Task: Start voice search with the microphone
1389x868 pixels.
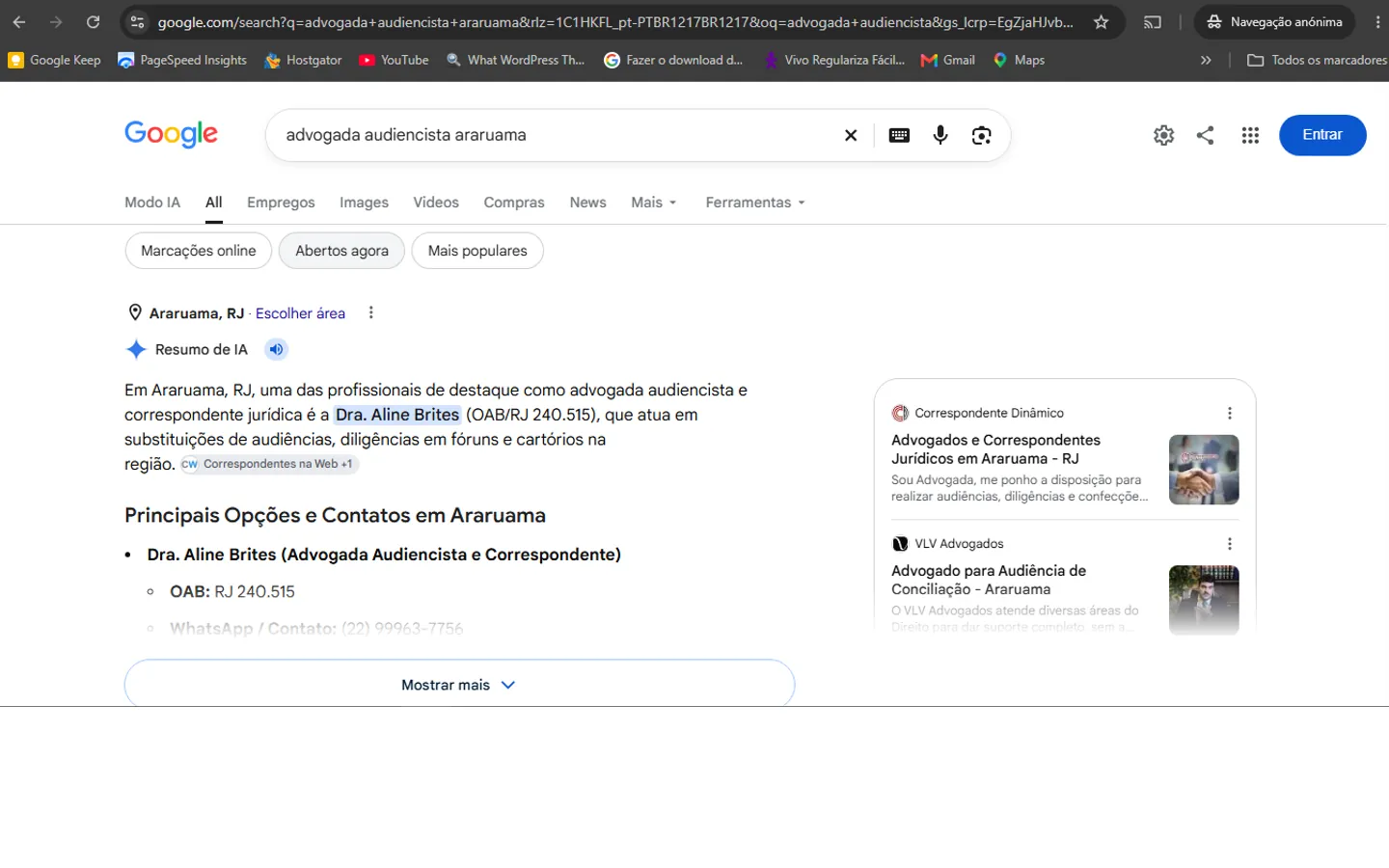Action: [x=940, y=135]
